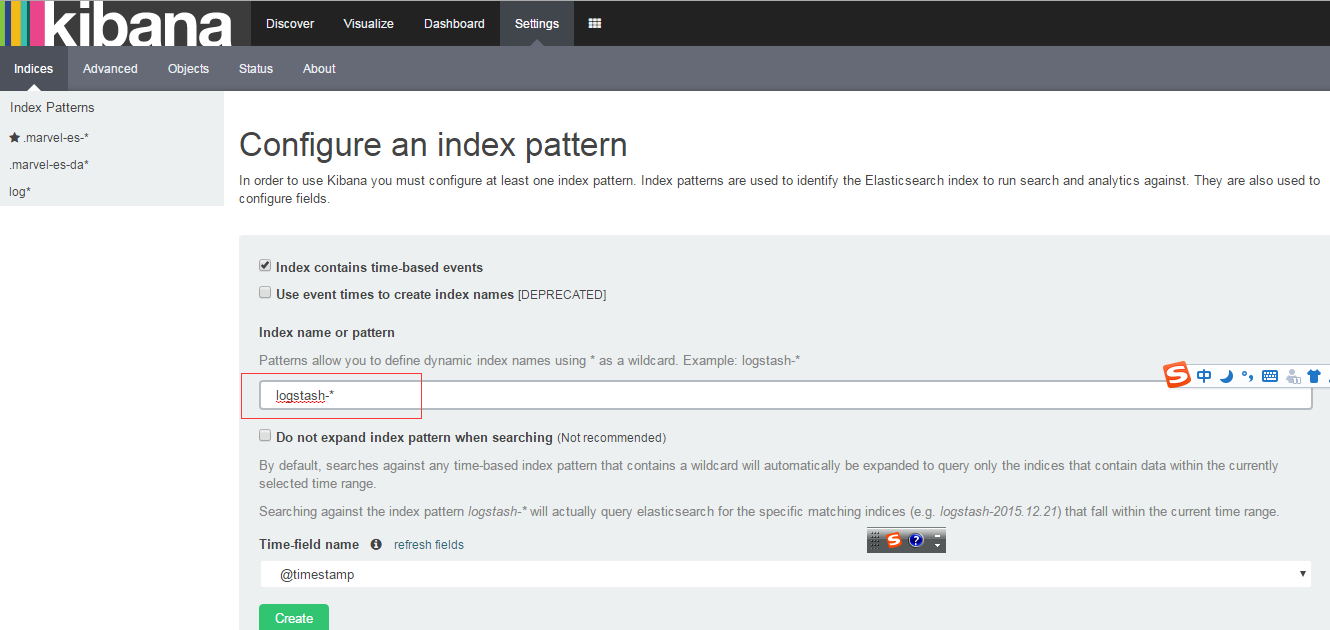Click the Sogou icon on the dark language bar
The height and width of the screenshot is (630, 1330).
894,540
